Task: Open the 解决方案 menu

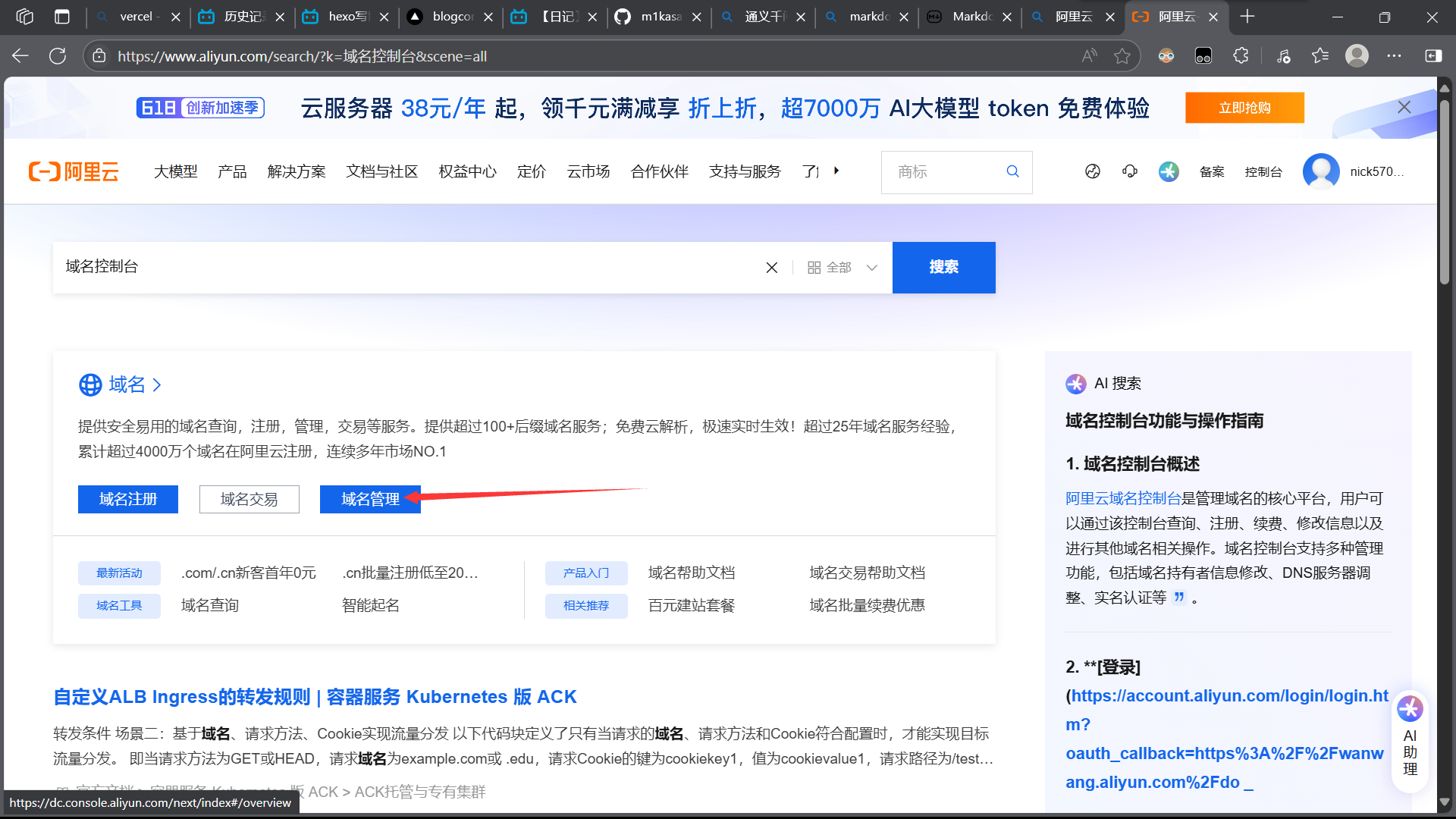Action: point(297,171)
